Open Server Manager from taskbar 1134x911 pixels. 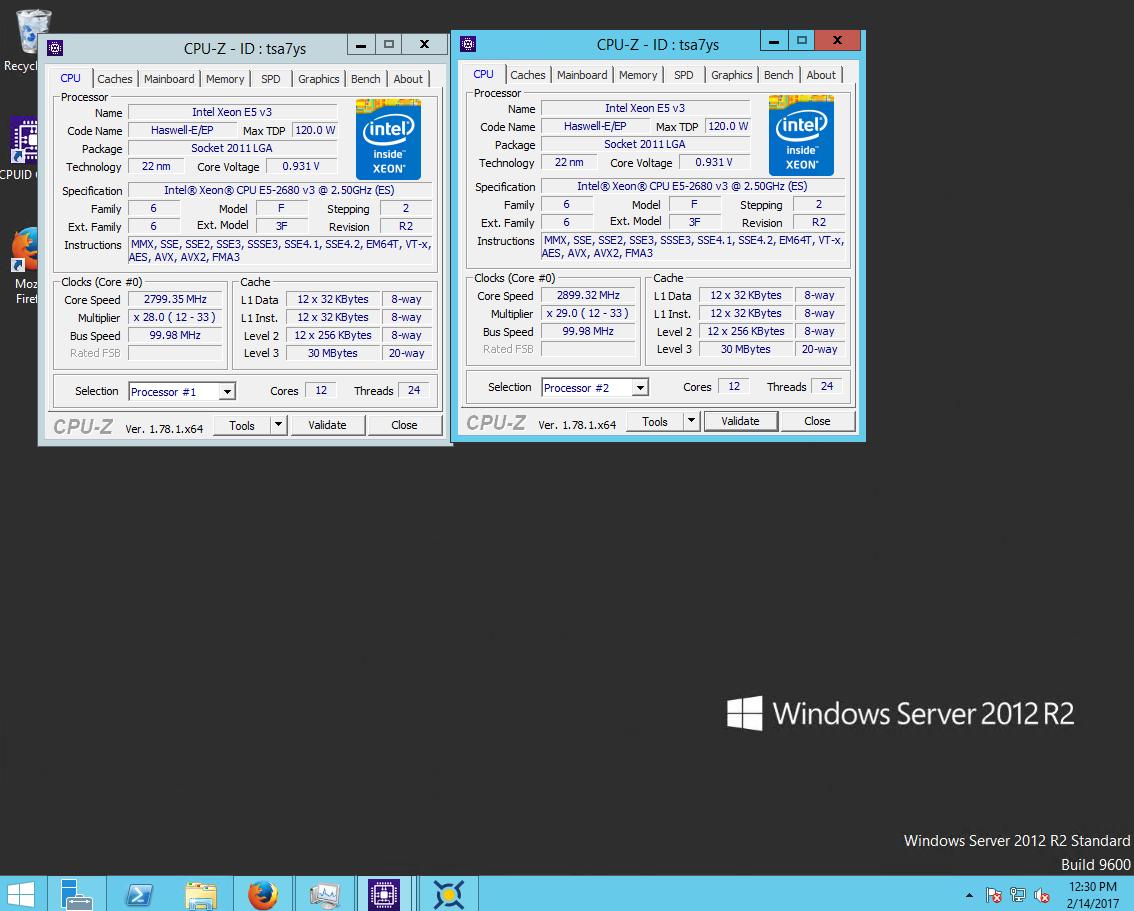pos(76,894)
